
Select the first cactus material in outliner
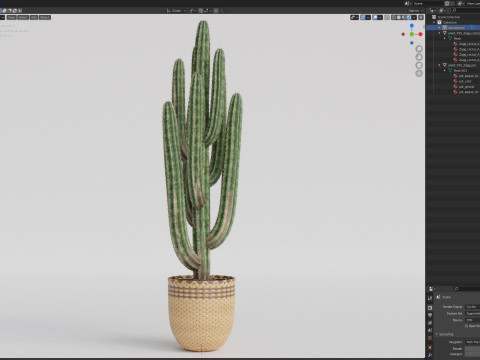(x=467, y=44)
